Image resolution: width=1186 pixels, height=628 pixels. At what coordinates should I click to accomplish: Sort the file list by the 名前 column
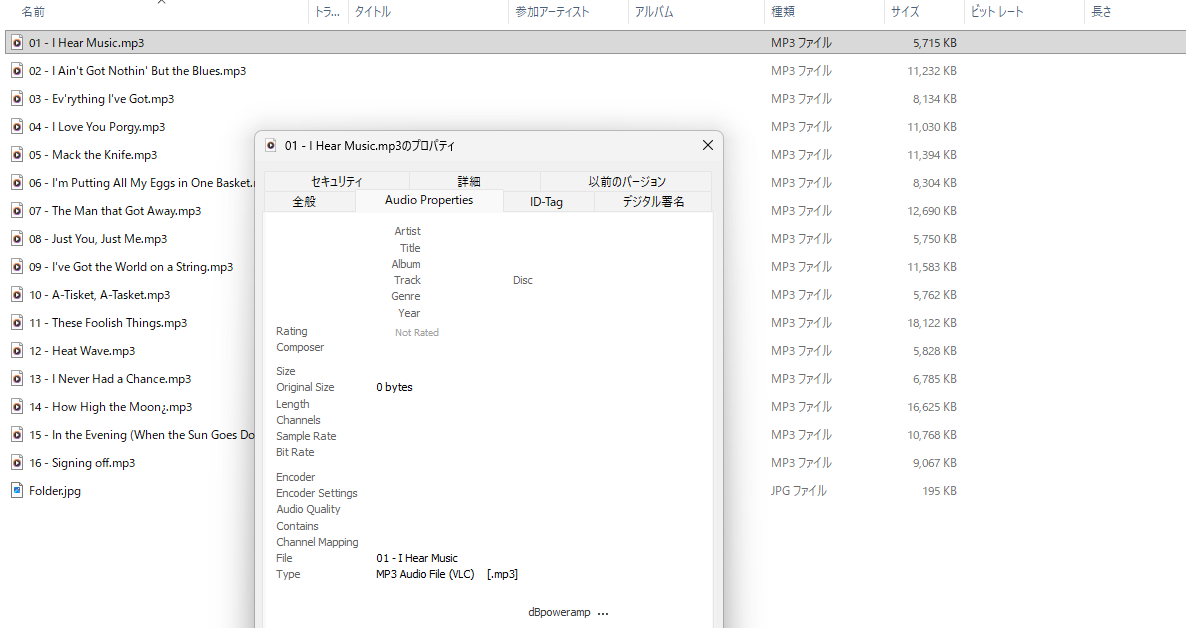coord(34,12)
